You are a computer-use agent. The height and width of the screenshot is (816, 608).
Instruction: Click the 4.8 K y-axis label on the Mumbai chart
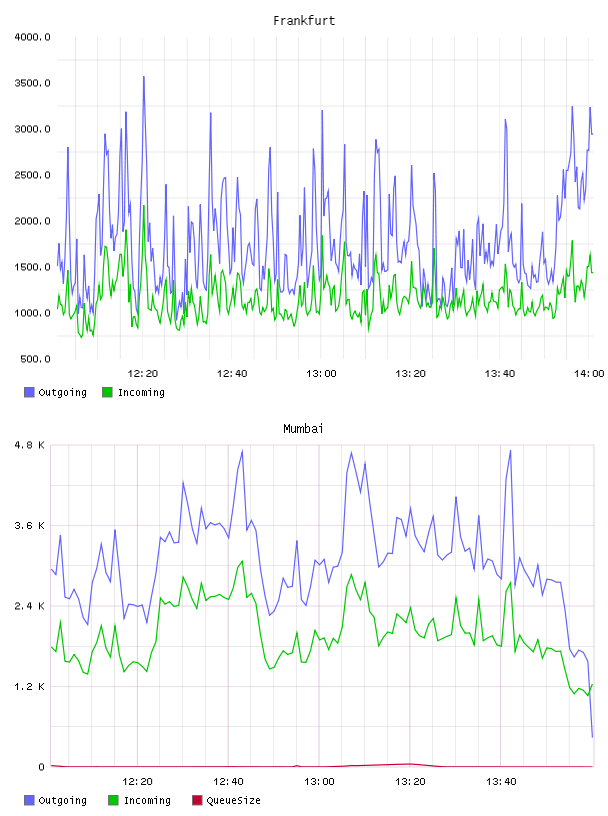coord(29,445)
